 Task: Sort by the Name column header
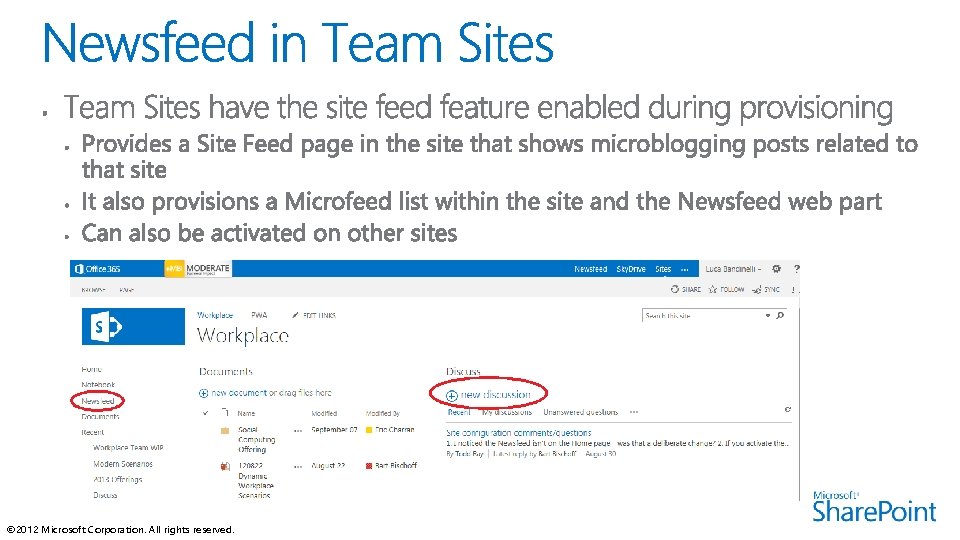tap(246, 413)
